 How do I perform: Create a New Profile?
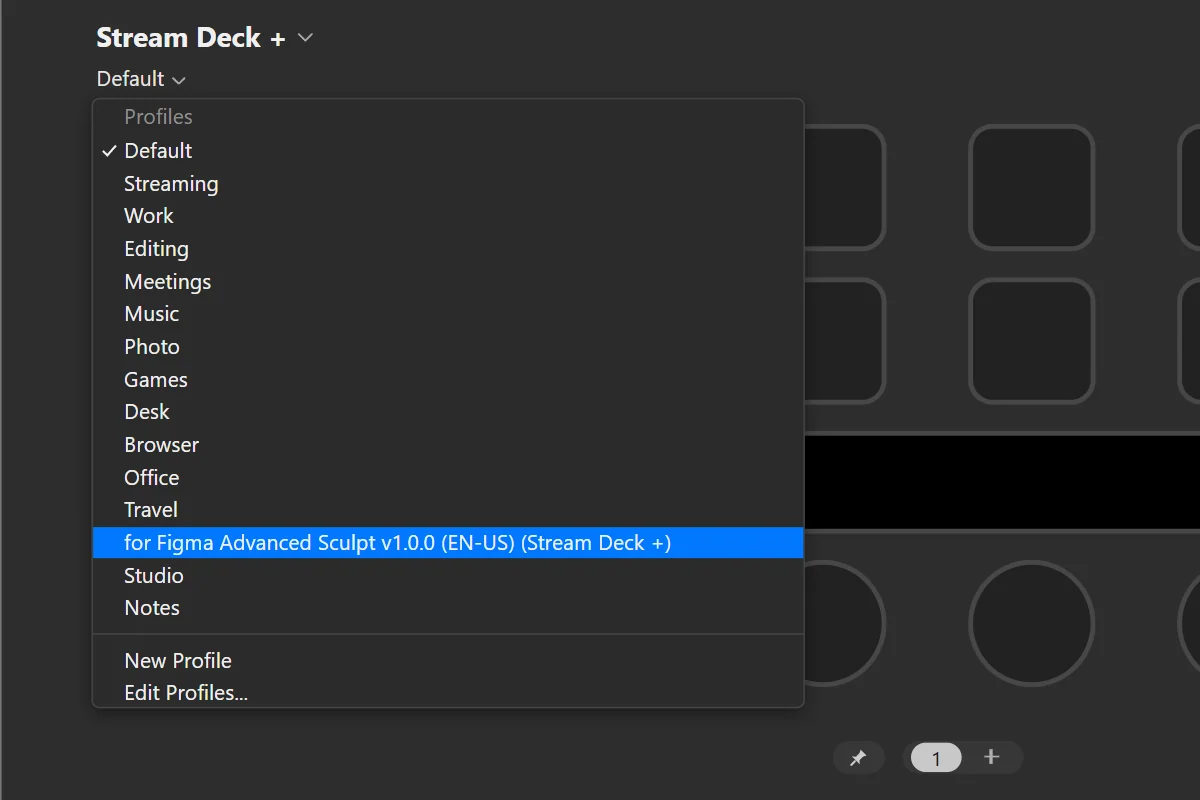pyautogui.click(x=448, y=661)
